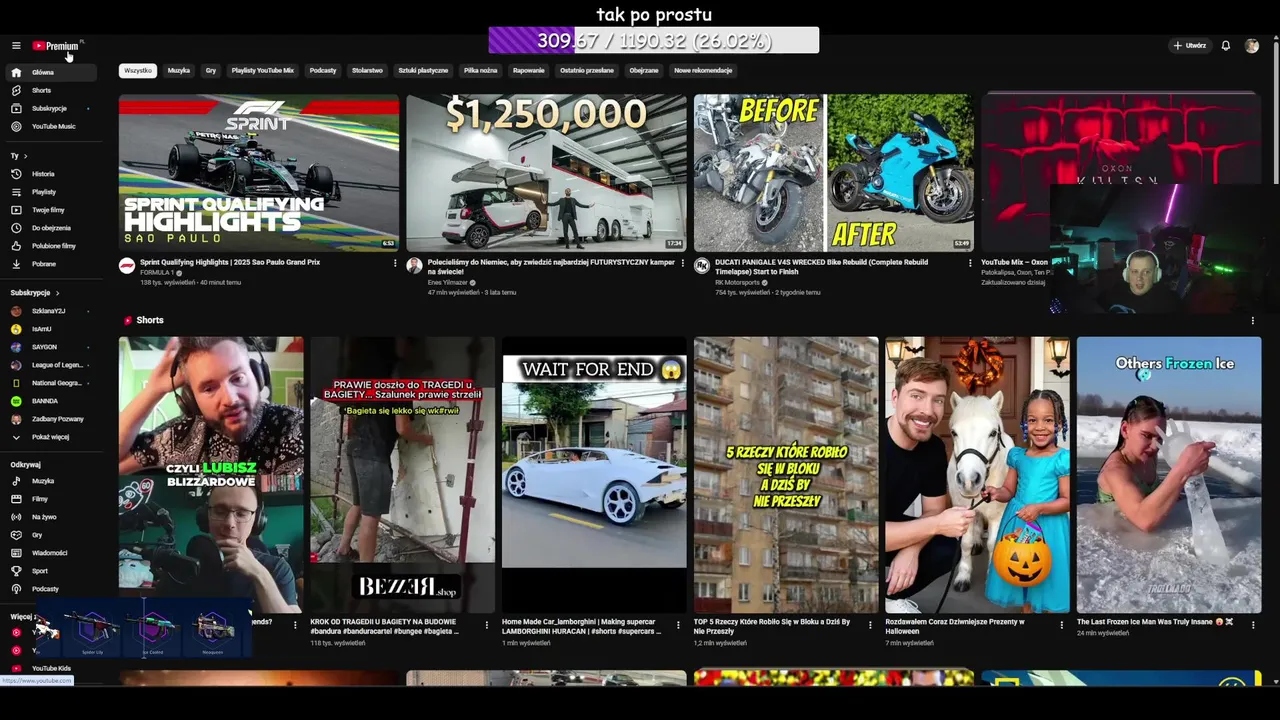The width and height of the screenshot is (1280, 720).
Task: Play the BEFORE AFTER Ducati thumbnail
Action: [834, 172]
